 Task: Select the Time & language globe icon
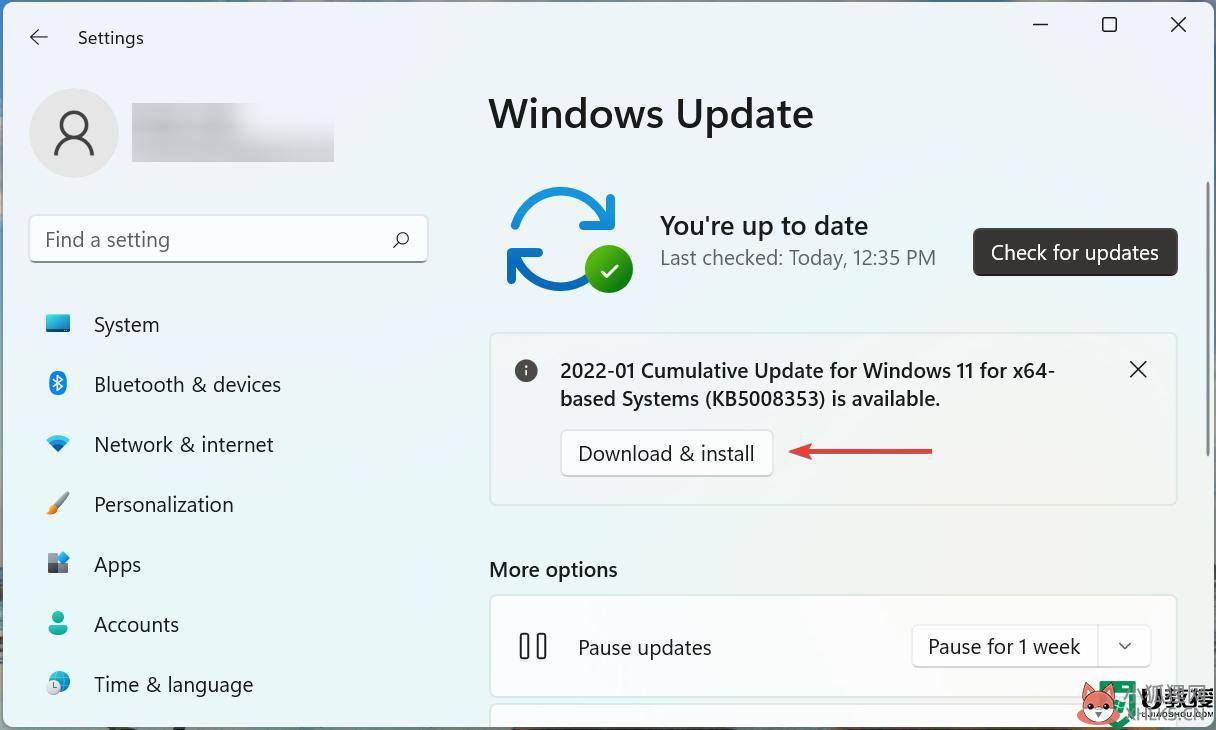(58, 684)
